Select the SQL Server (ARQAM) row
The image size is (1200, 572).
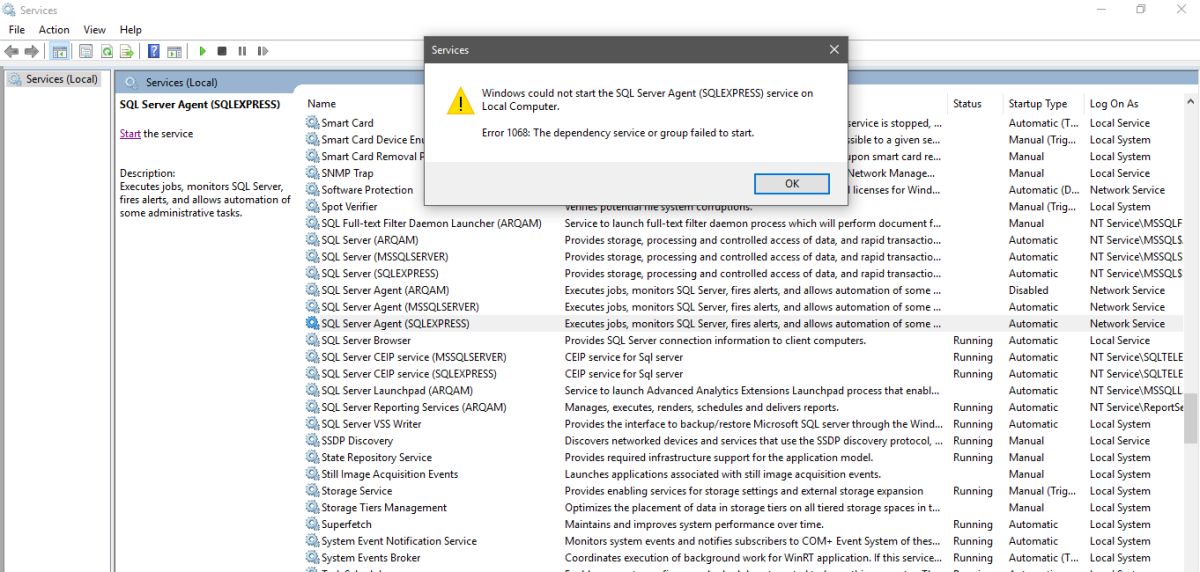click(x=743, y=240)
